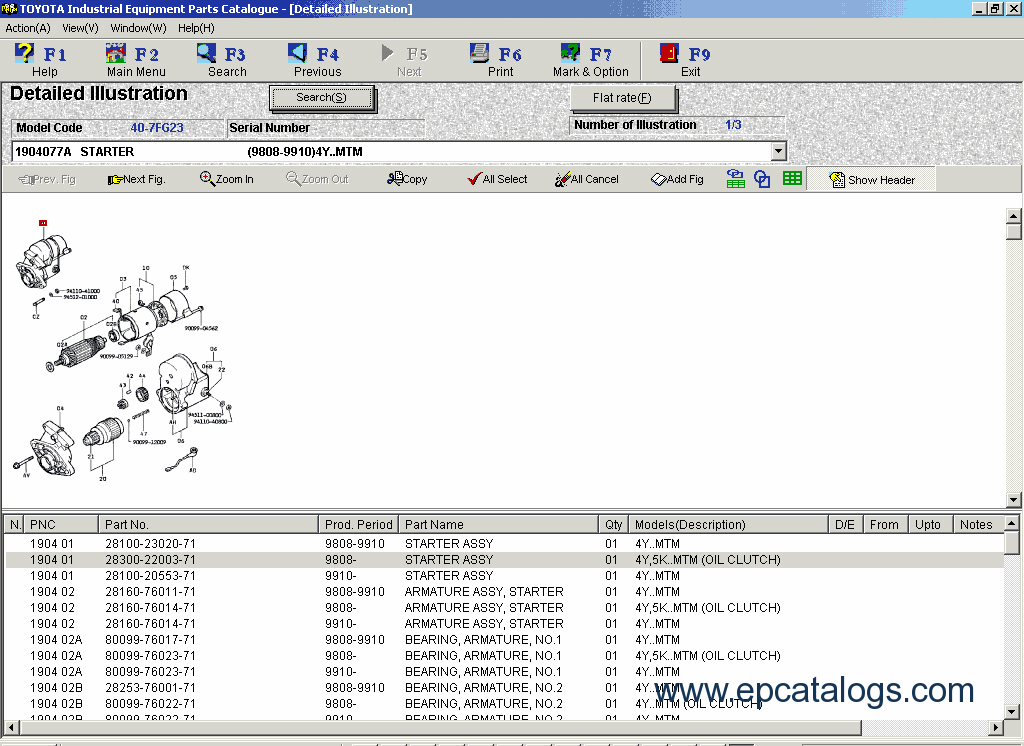Click the red callout marker on starter
This screenshot has width=1024, height=746.
click(43, 223)
